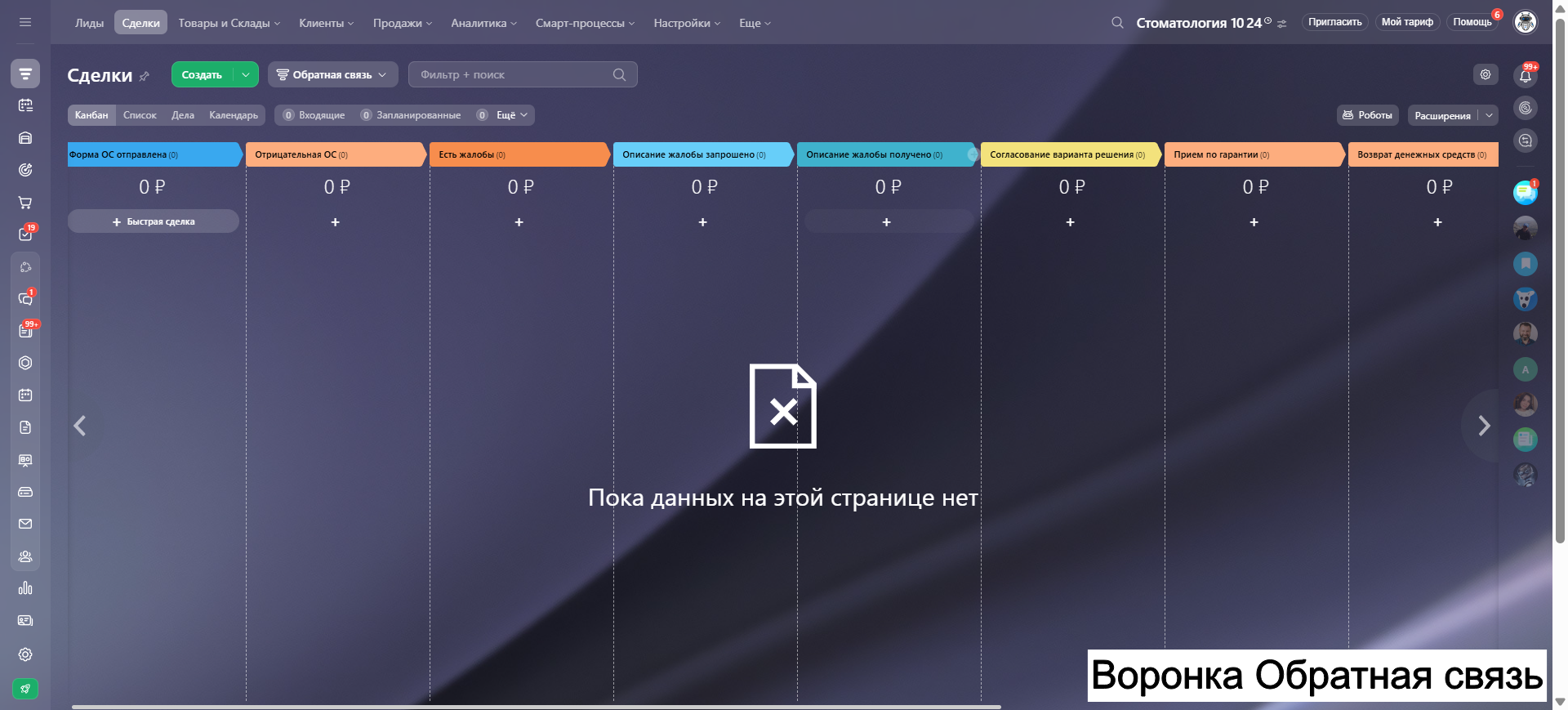Open the document icon in left sidebar
This screenshot has height=710, width=1568.
[x=25, y=427]
